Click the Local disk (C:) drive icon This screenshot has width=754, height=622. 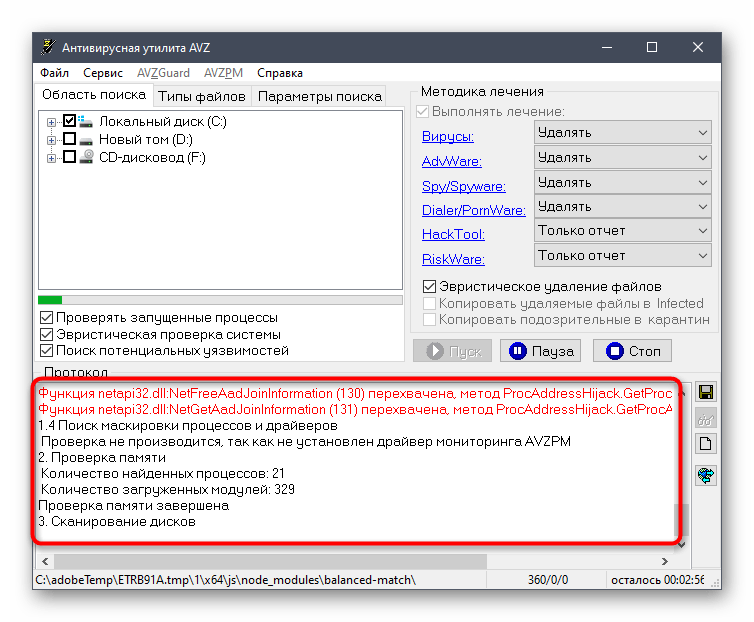[x=85, y=121]
